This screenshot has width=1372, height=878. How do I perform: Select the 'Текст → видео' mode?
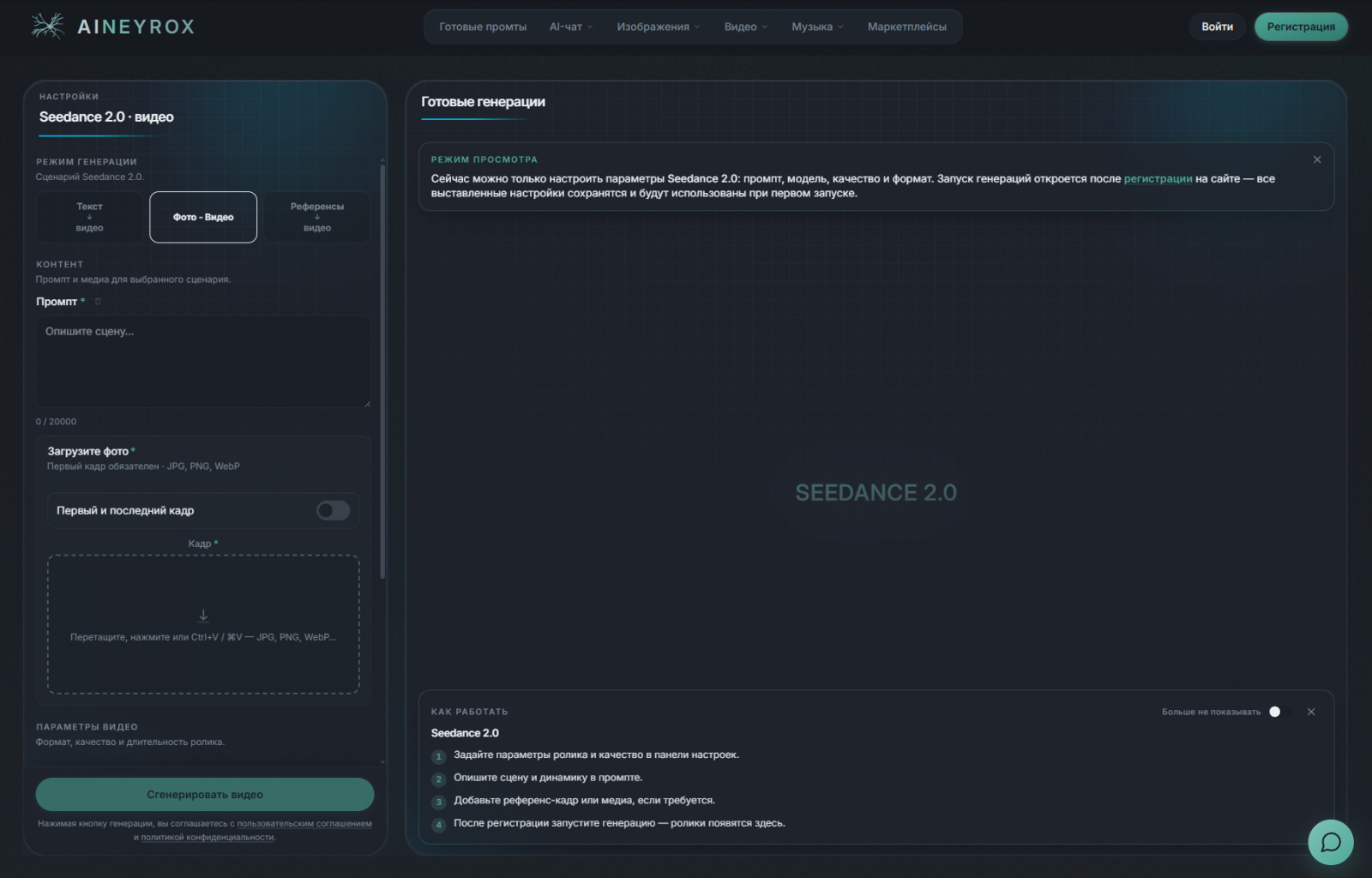(89, 217)
